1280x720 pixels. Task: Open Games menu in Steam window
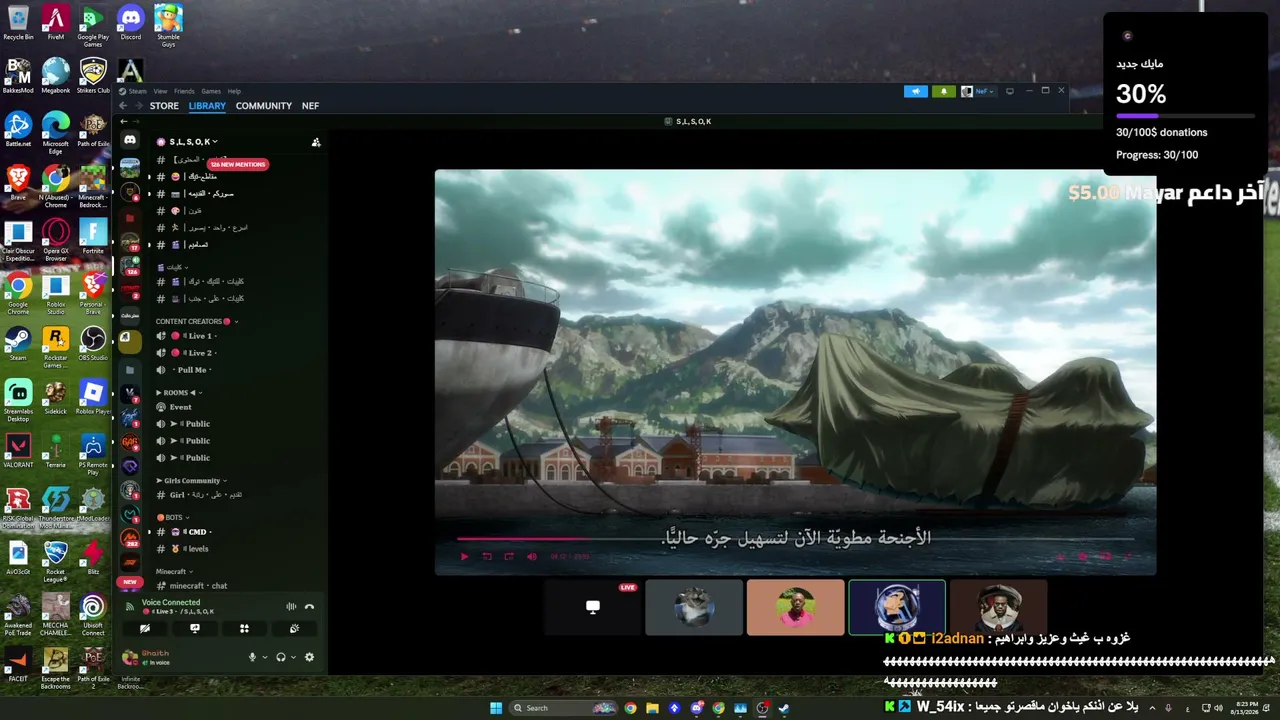pos(211,91)
